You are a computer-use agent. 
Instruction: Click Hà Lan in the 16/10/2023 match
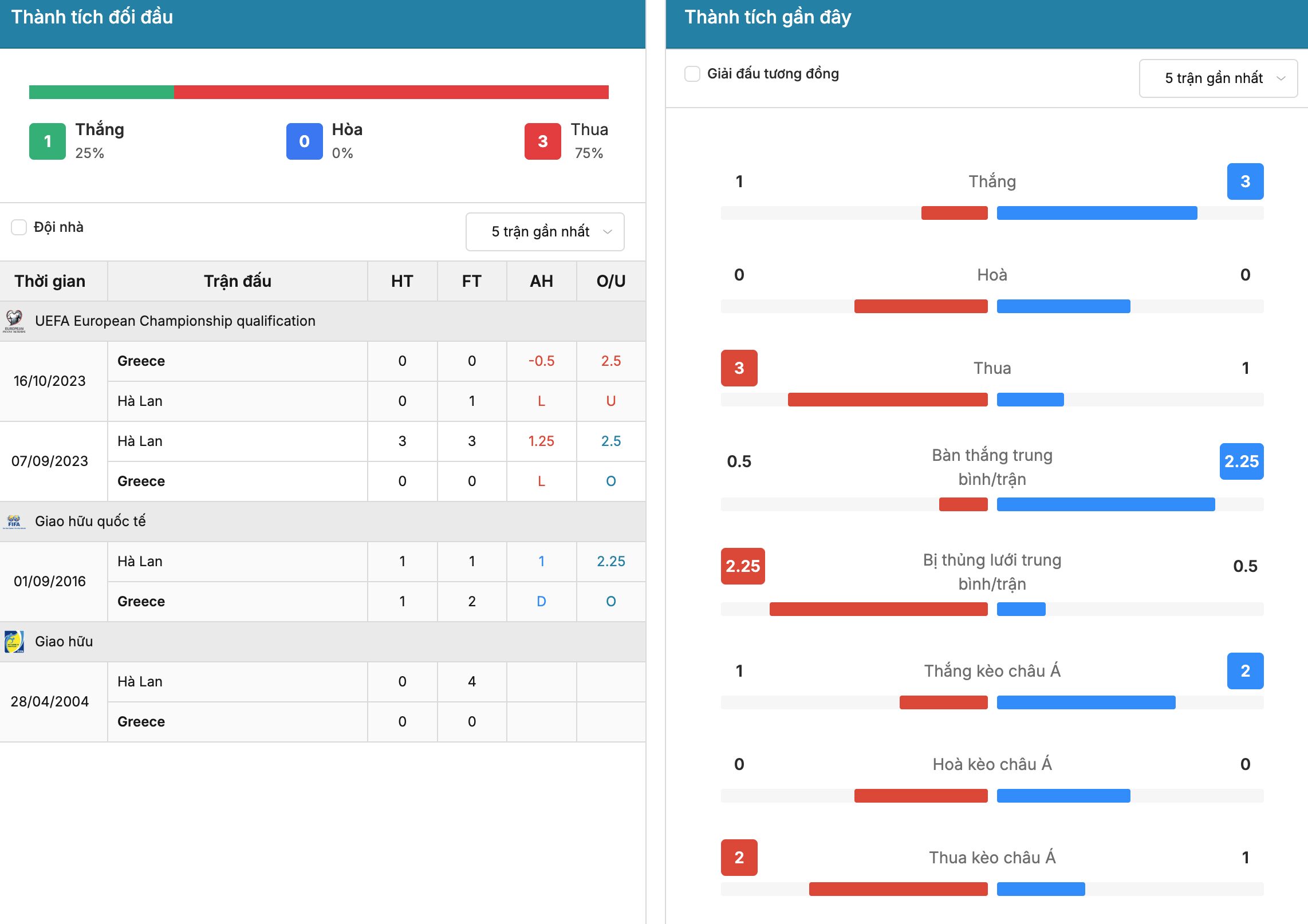point(140,401)
